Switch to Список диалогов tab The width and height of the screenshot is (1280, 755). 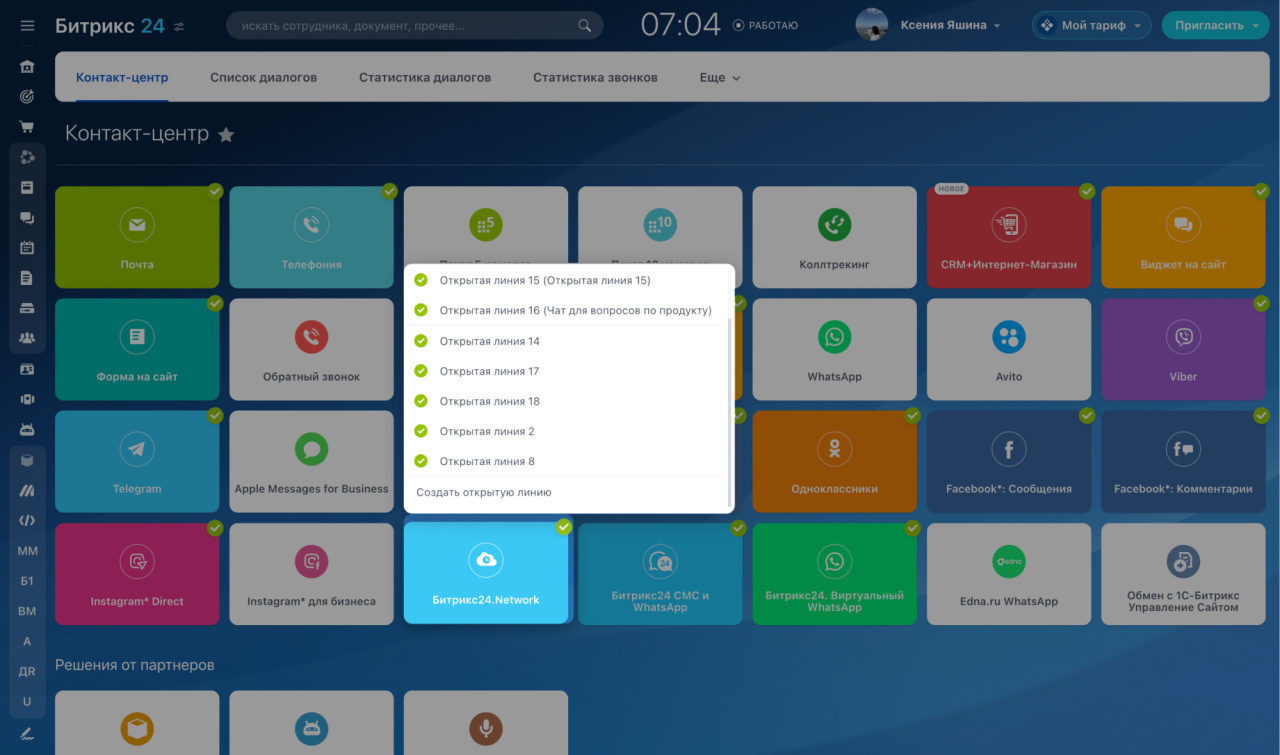click(x=263, y=77)
